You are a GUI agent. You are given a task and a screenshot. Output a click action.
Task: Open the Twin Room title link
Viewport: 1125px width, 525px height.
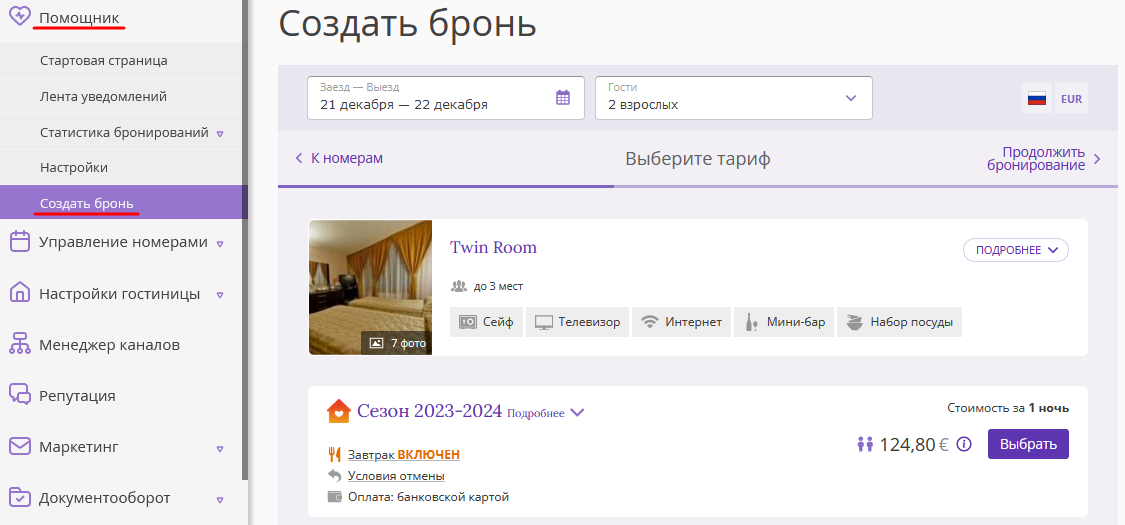[493, 247]
